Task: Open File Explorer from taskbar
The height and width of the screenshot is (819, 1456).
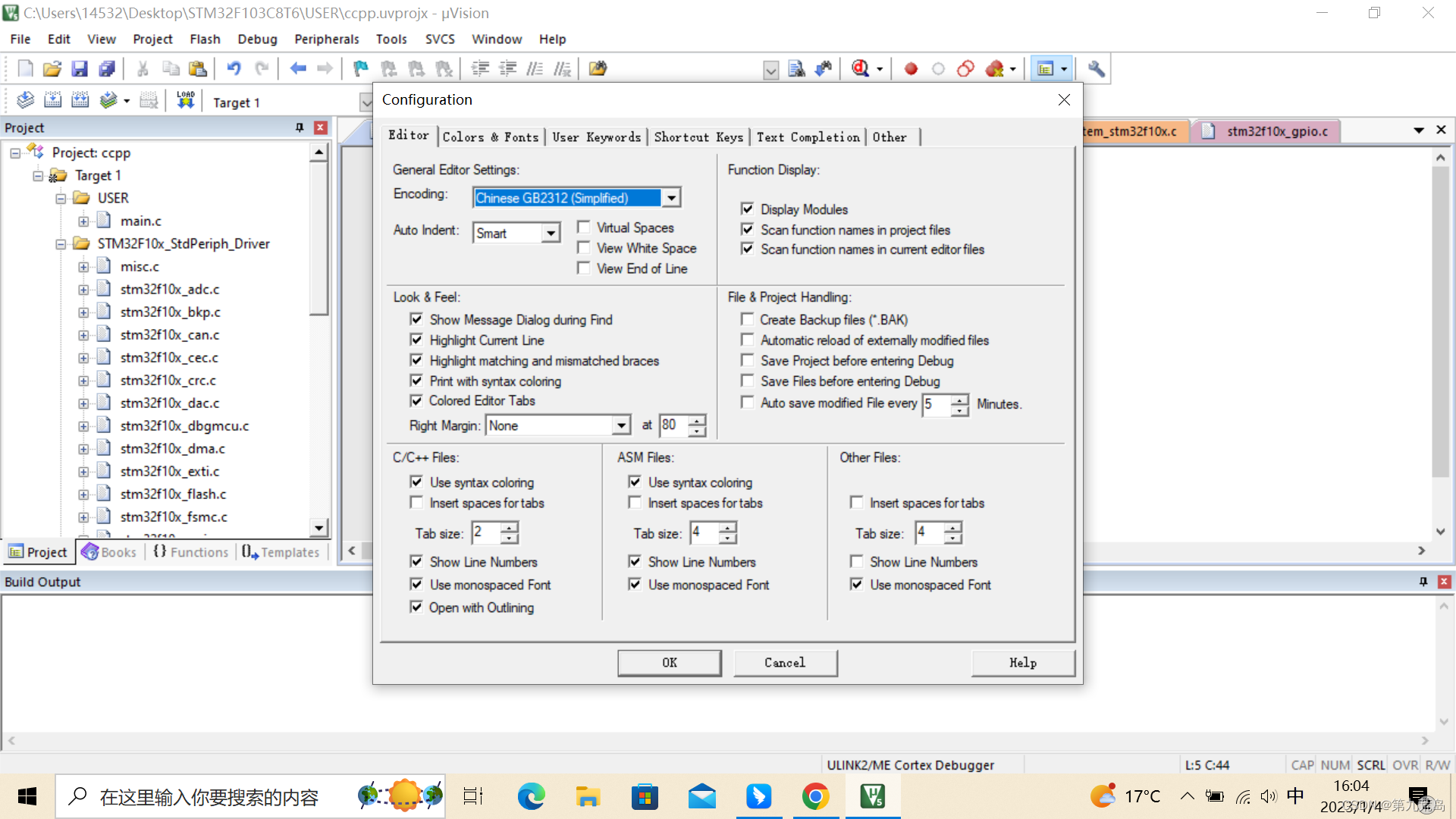Action: click(x=588, y=796)
